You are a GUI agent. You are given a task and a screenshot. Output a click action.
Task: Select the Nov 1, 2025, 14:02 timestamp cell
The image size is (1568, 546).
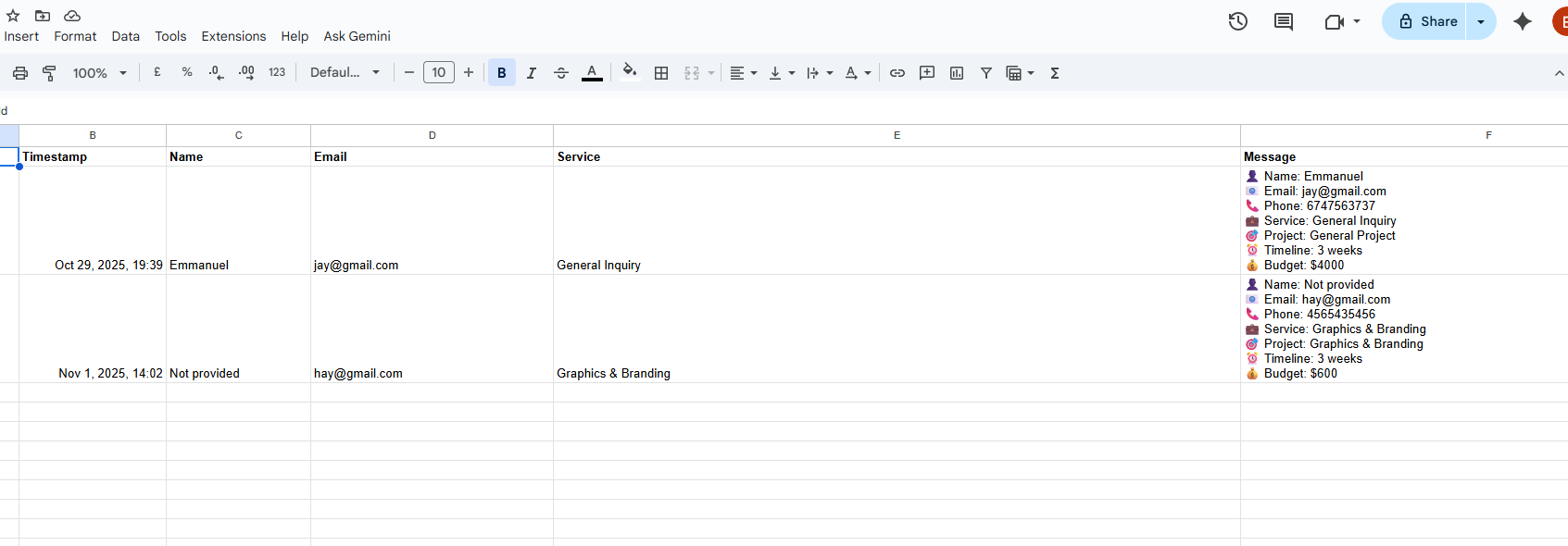click(93, 329)
